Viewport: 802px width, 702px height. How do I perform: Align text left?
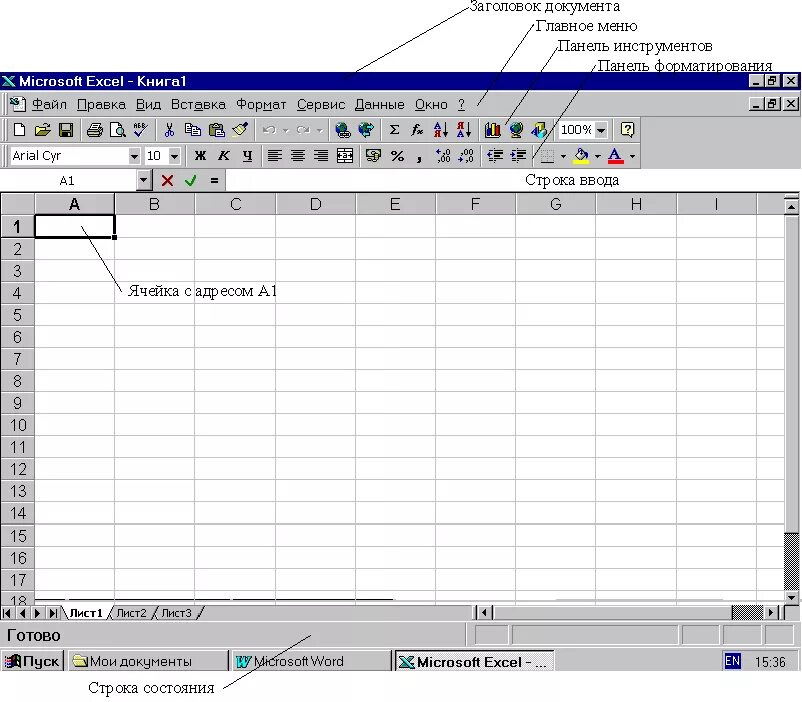(x=275, y=156)
